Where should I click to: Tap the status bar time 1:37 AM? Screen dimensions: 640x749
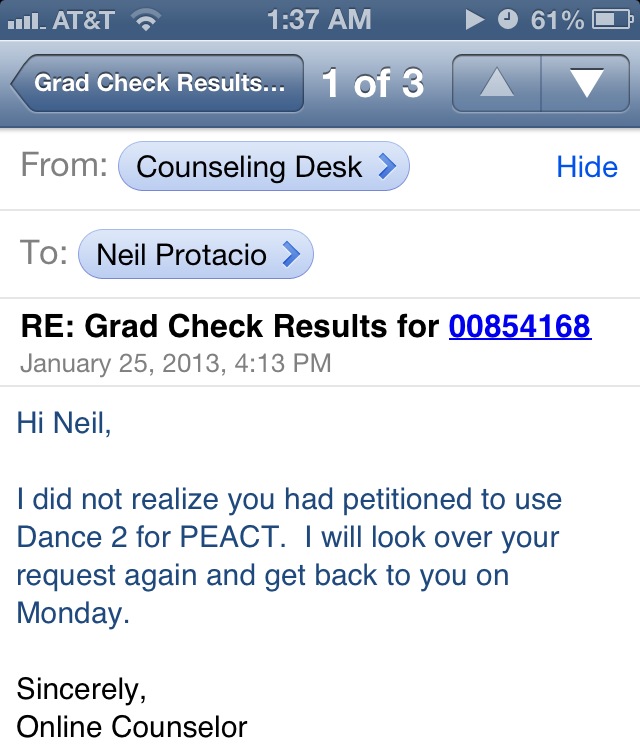point(319,19)
